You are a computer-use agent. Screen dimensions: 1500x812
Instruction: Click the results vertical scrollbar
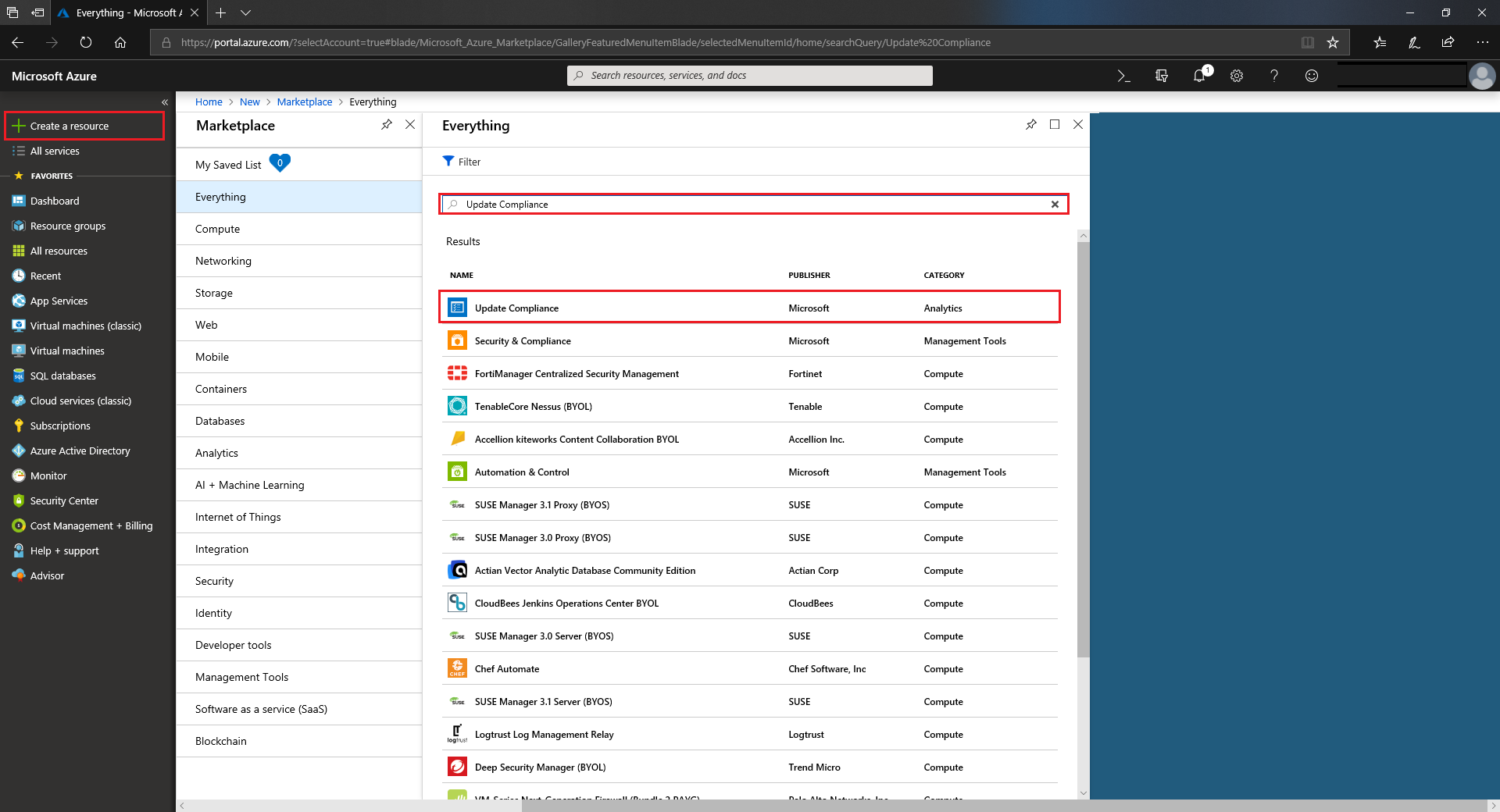pyautogui.click(x=1083, y=449)
